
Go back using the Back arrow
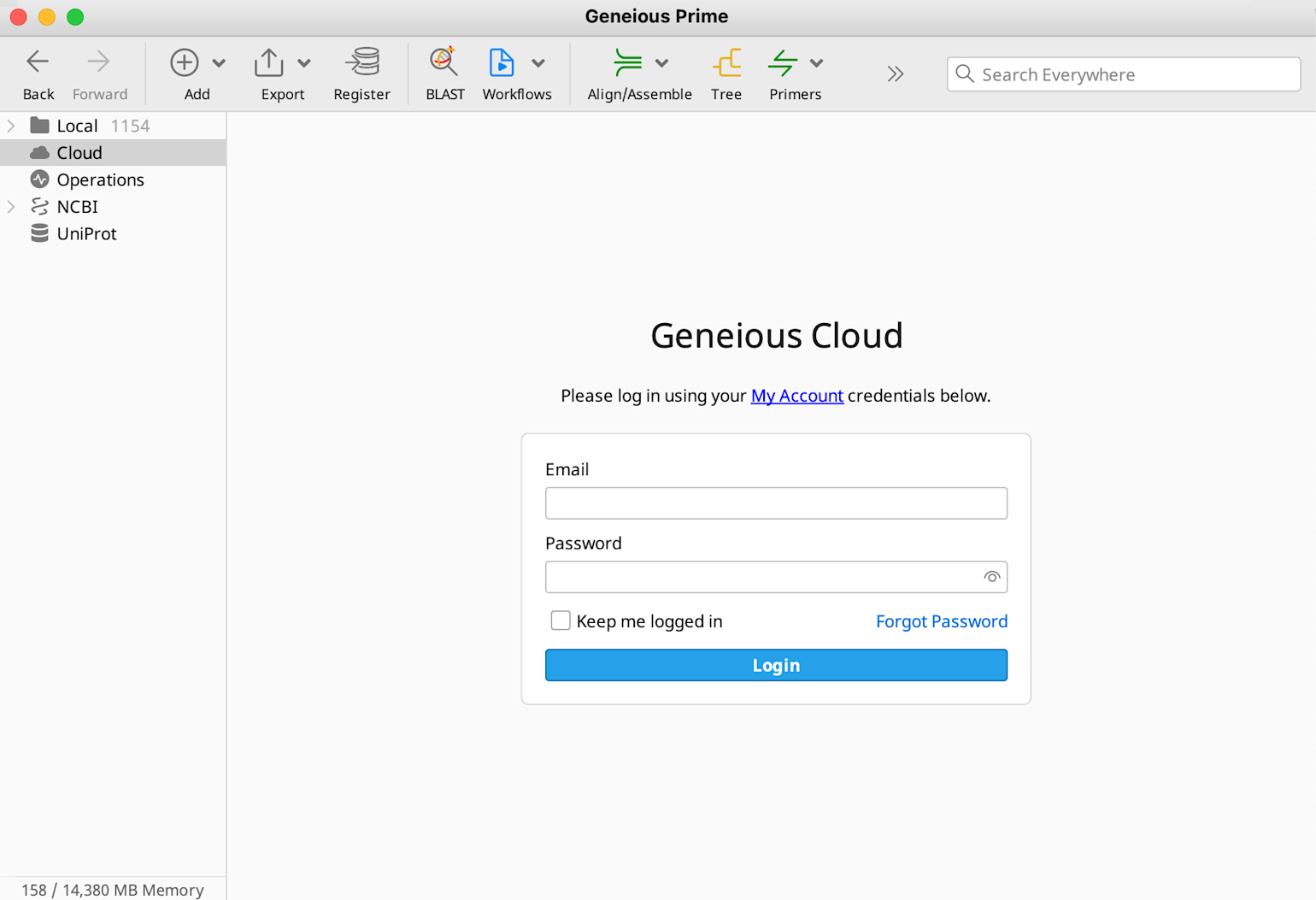(x=38, y=62)
